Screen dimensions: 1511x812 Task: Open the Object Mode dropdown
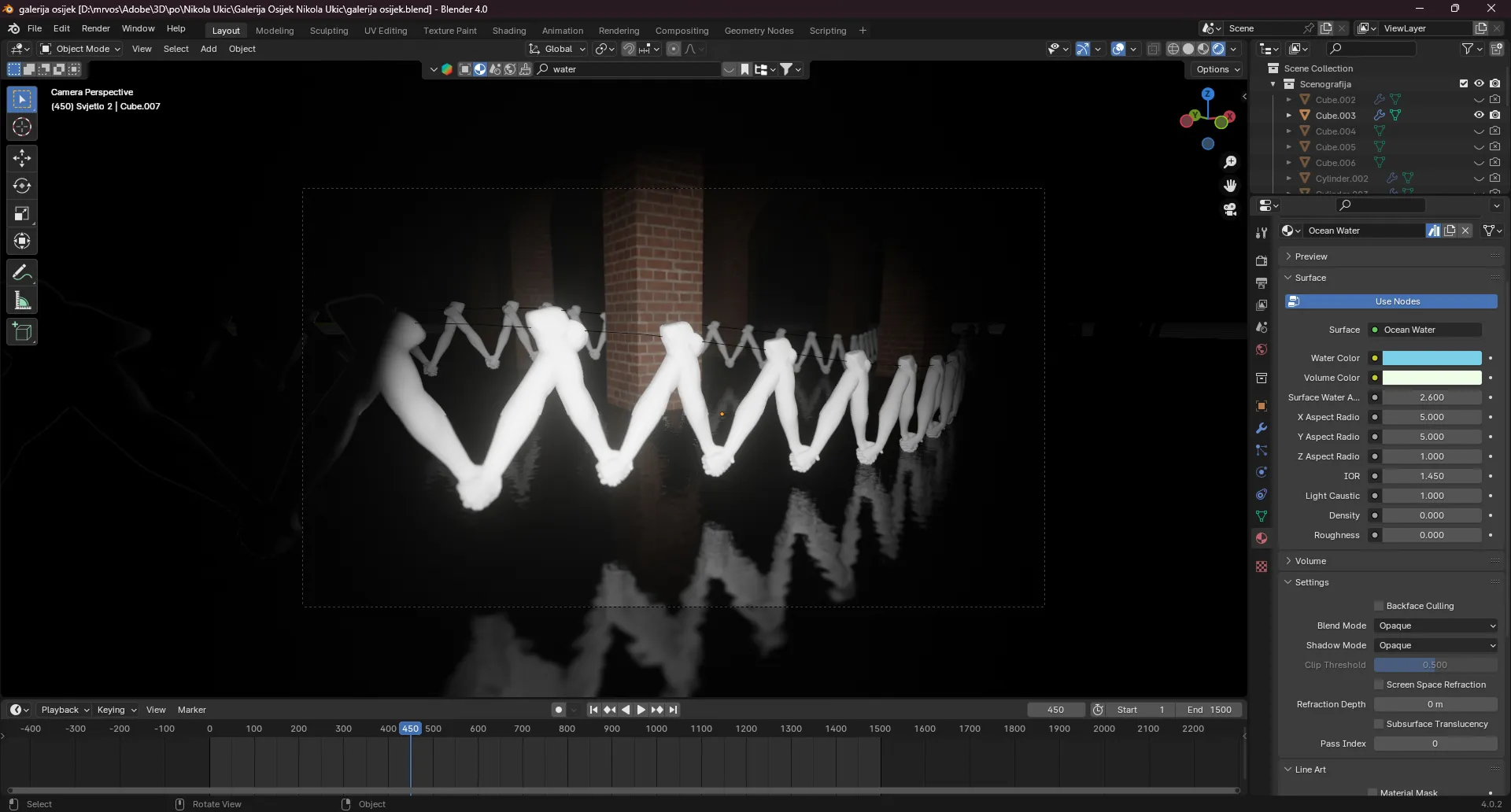click(80, 49)
